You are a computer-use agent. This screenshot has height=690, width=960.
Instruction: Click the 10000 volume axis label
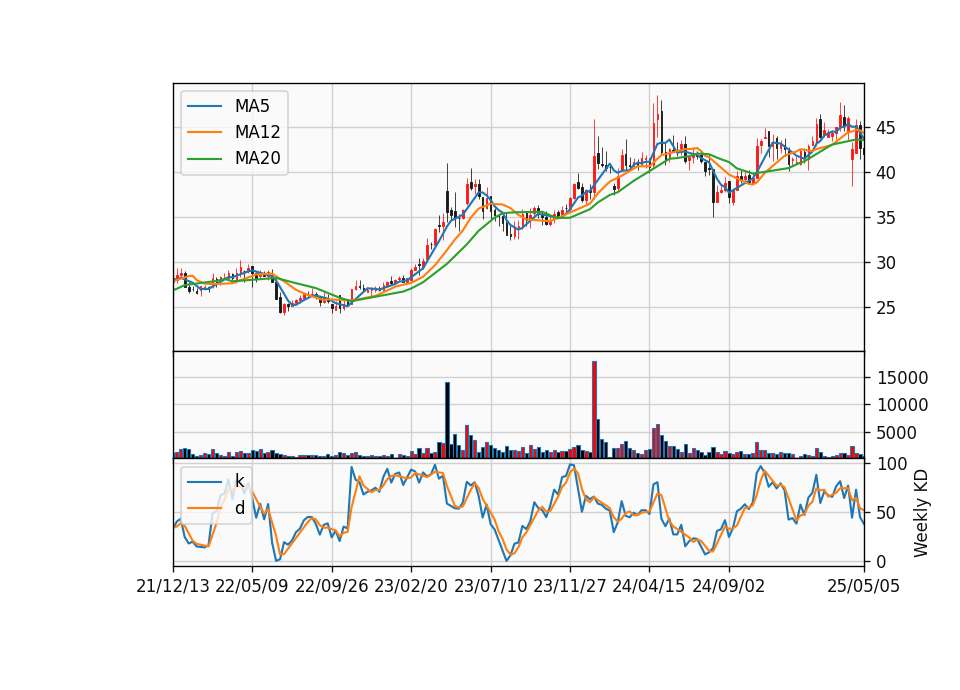(902, 405)
